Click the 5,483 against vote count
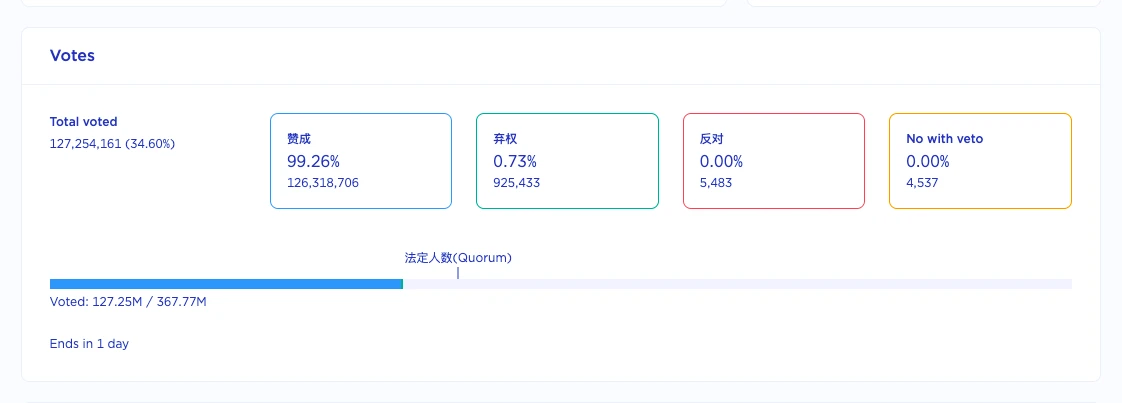Viewport: 1122px width, 403px height. [x=716, y=183]
